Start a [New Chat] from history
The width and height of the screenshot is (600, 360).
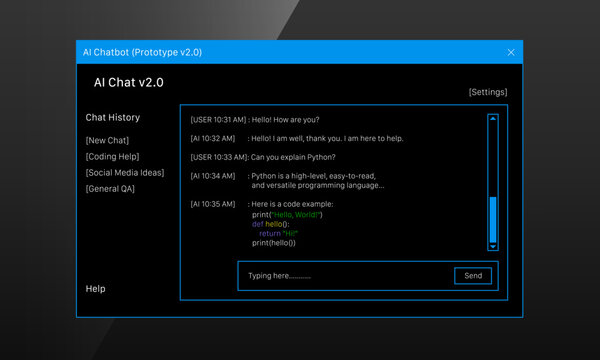[107, 140]
